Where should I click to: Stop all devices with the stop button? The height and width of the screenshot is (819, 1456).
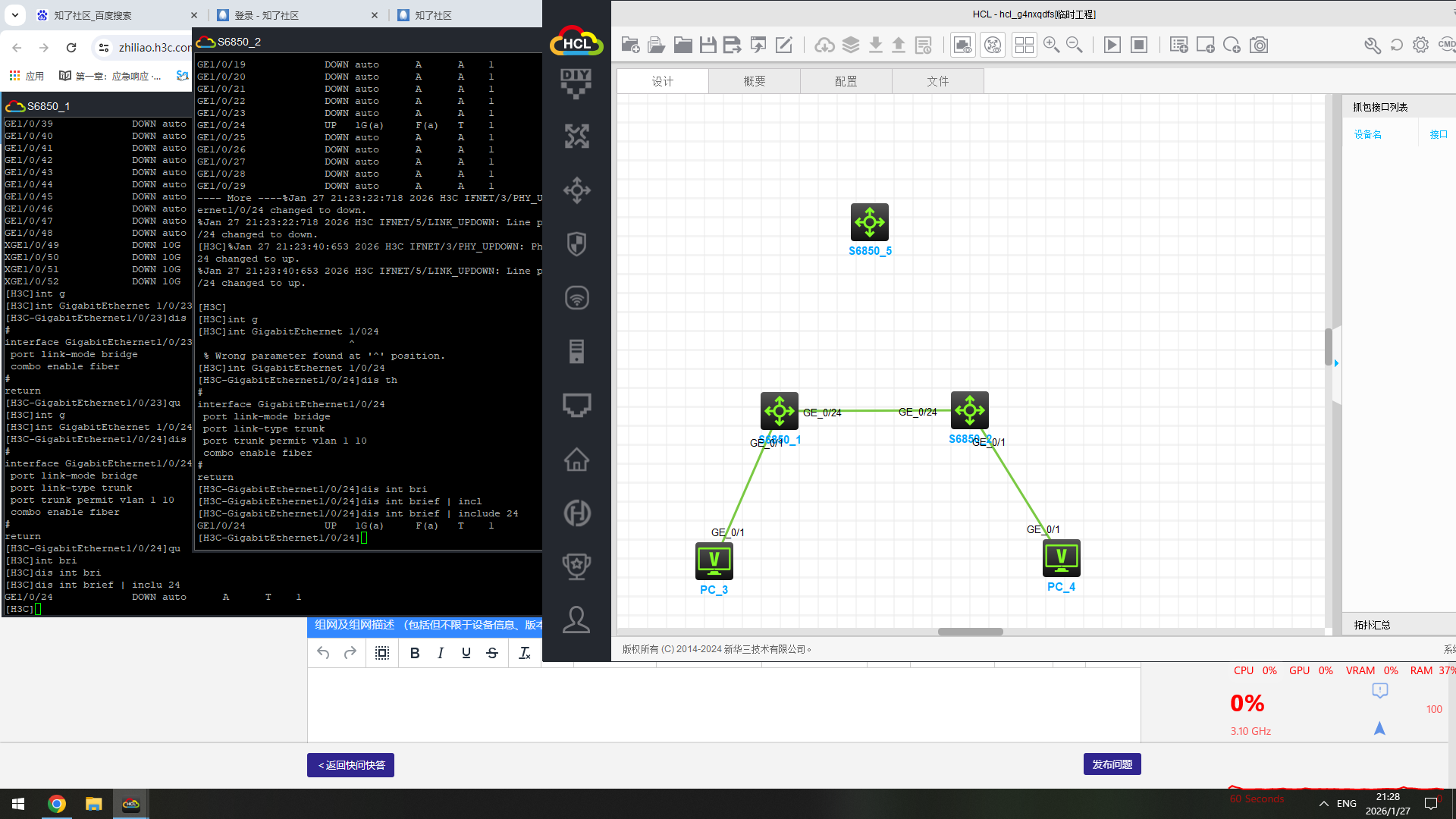click(x=1138, y=45)
